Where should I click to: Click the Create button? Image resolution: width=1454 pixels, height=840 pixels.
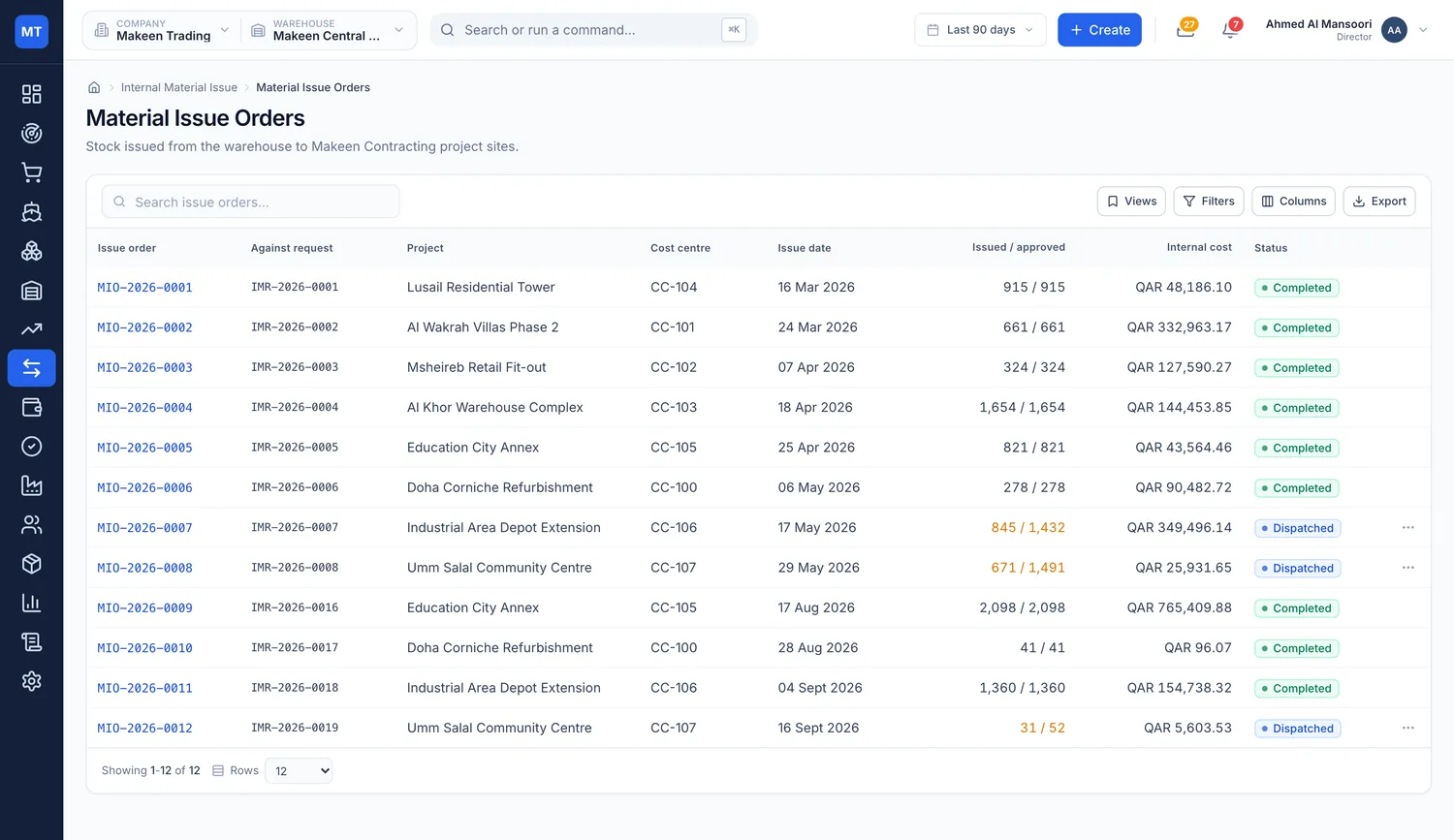click(1099, 30)
